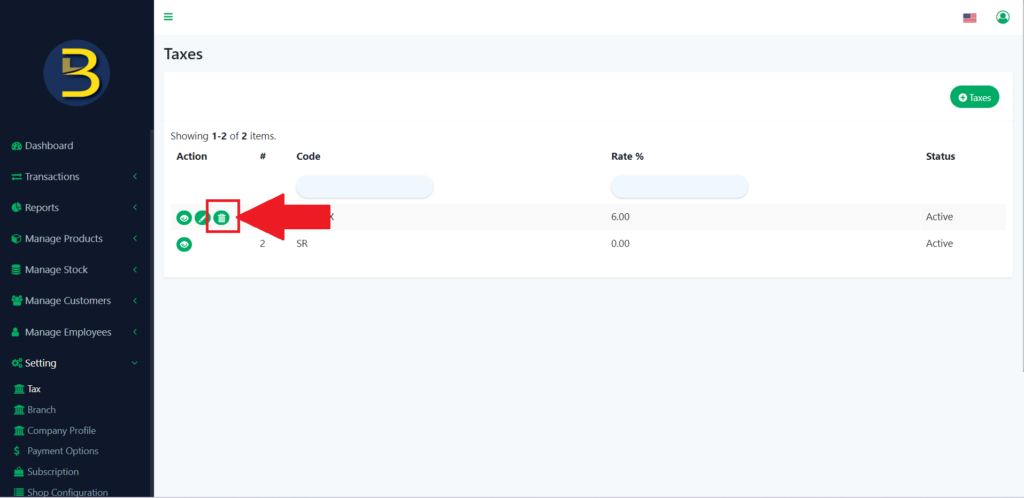Image resolution: width=1024 pixels, height=498 pixels.
Task: View details of first tax row
Action: coord(184,217)
